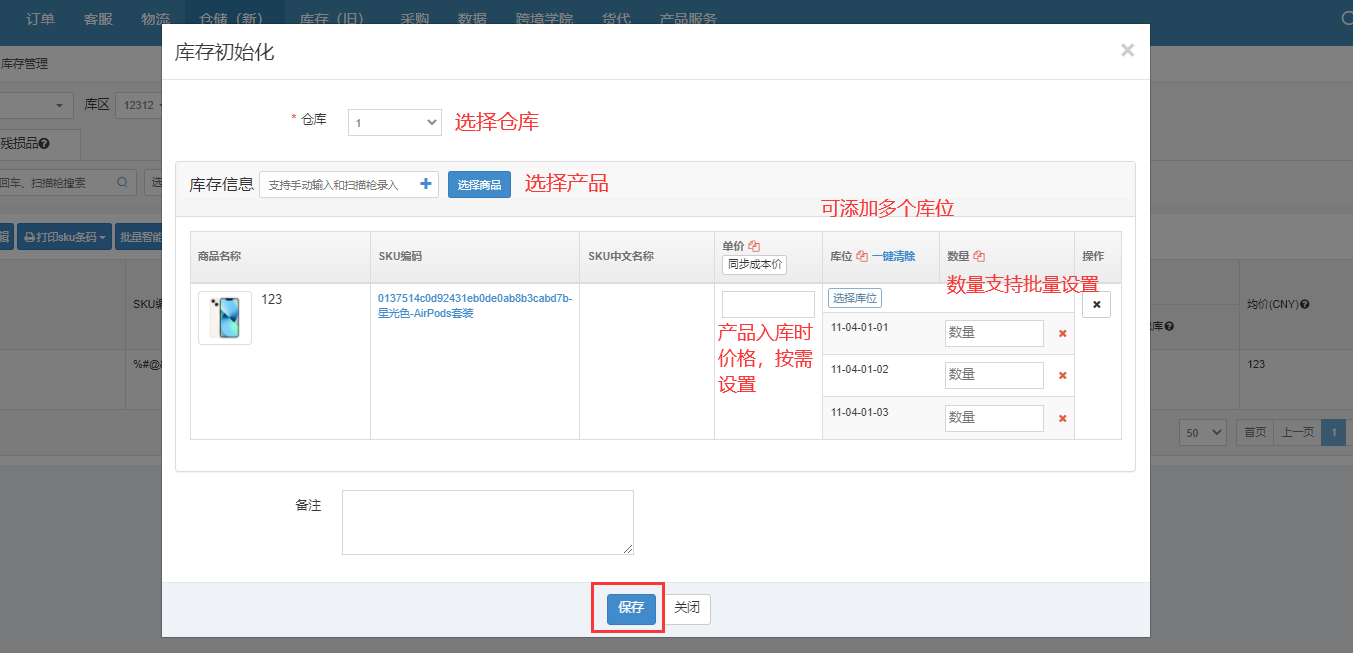Remove location 11-04-01-02 with red x
The width and height of the screenshot is (1353, 653).
tap(1062, 376)
